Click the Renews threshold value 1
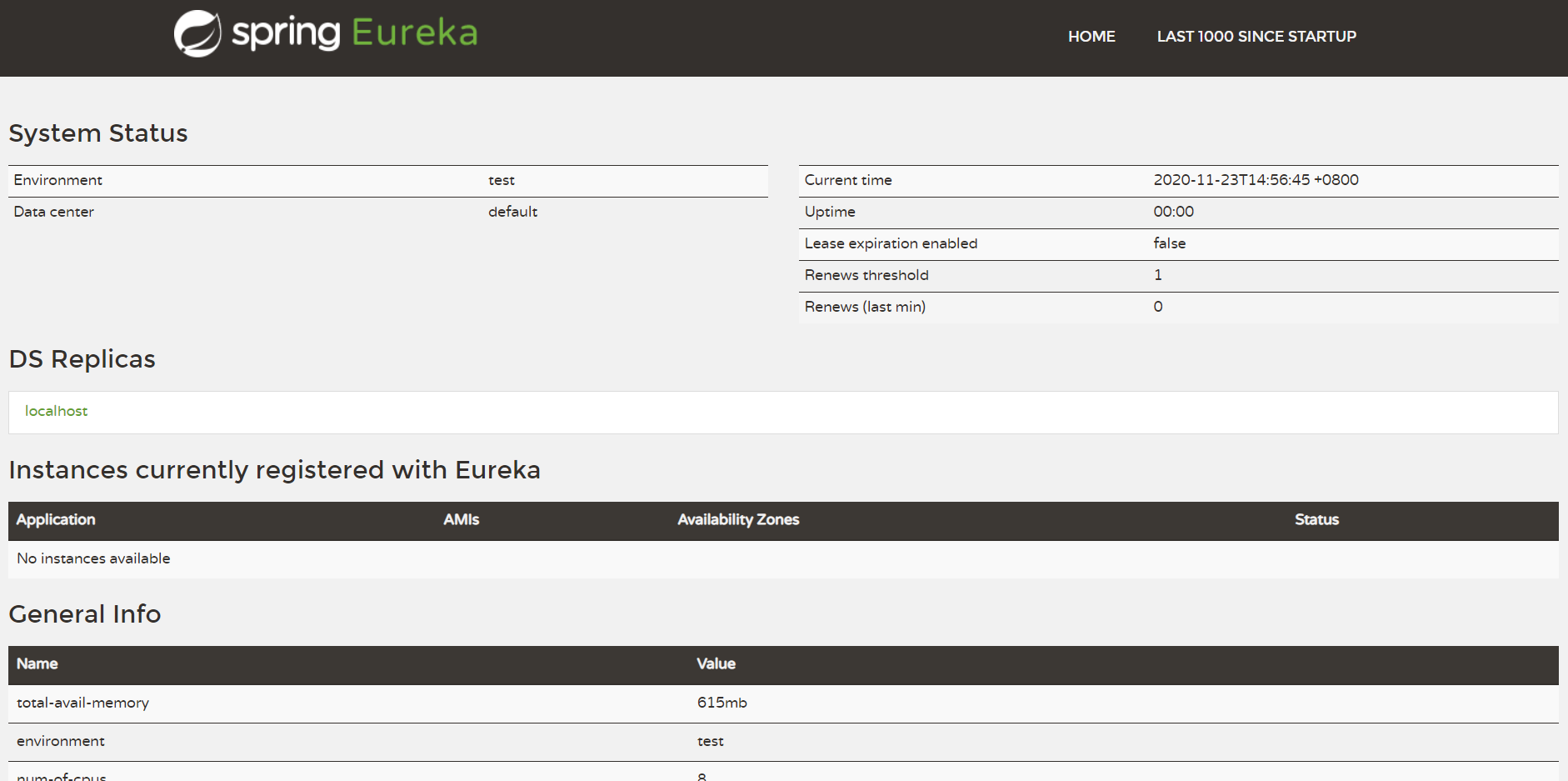This screenshot has width=1568, height=781. 1158,275
